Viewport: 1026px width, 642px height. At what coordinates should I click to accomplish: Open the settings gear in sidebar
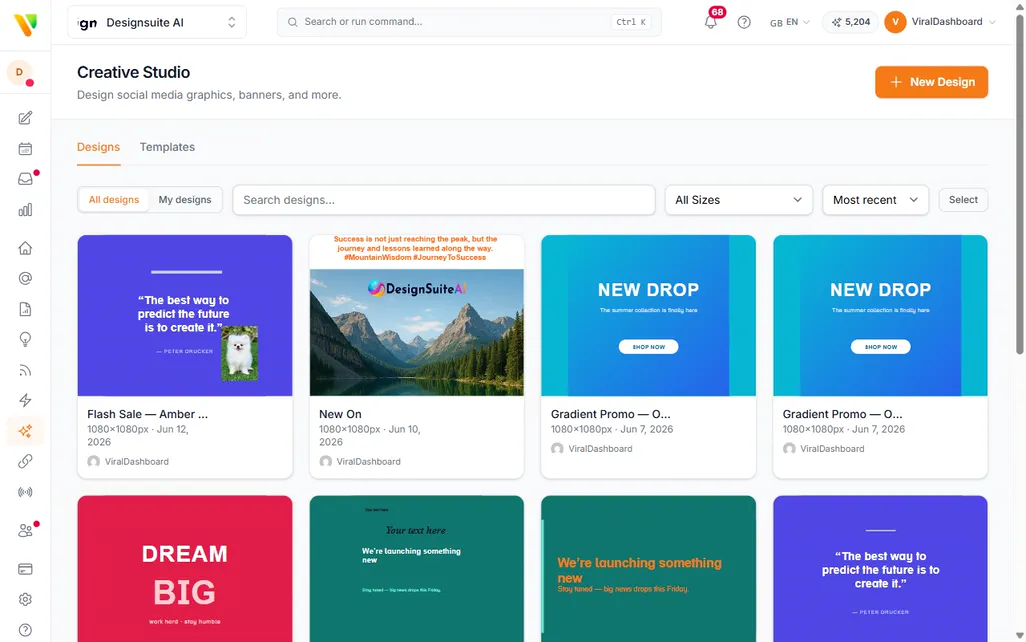(25, 599)
